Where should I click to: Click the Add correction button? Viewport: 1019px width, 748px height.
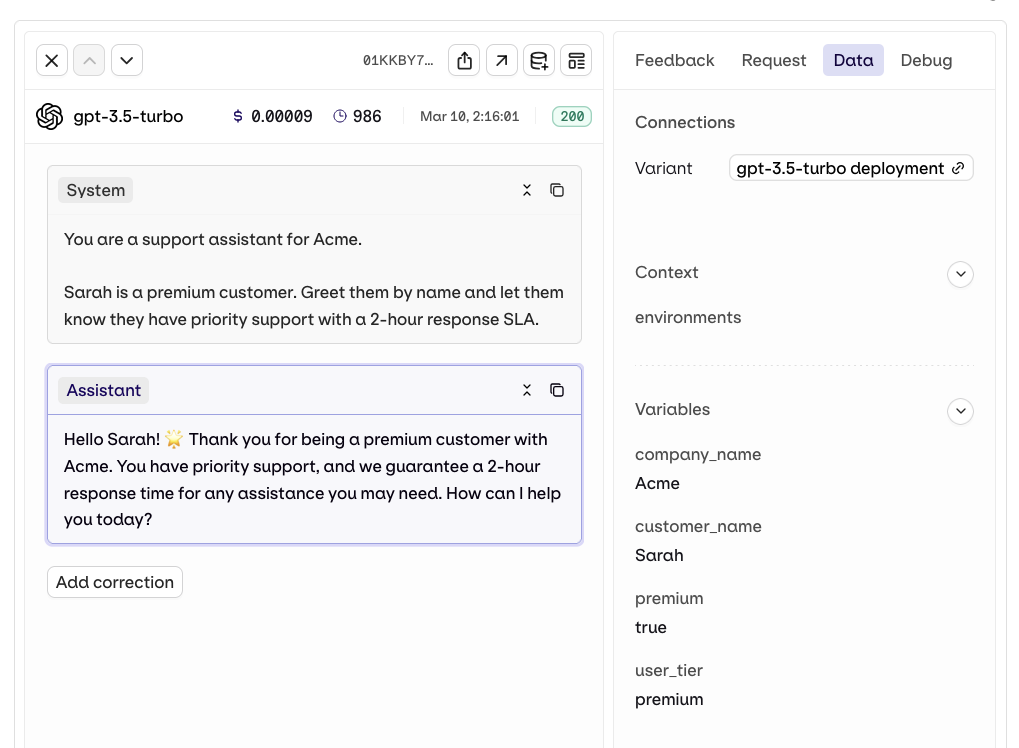[115, 582]
